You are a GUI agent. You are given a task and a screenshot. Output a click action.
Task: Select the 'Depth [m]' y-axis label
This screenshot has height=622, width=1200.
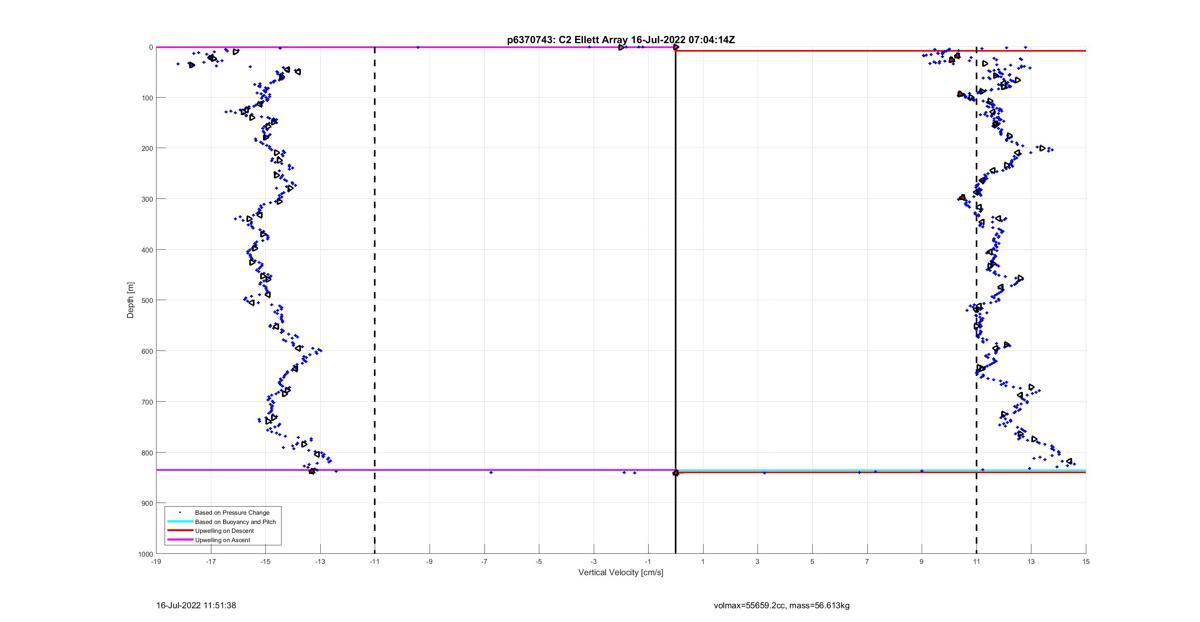(x=131, y=299)
